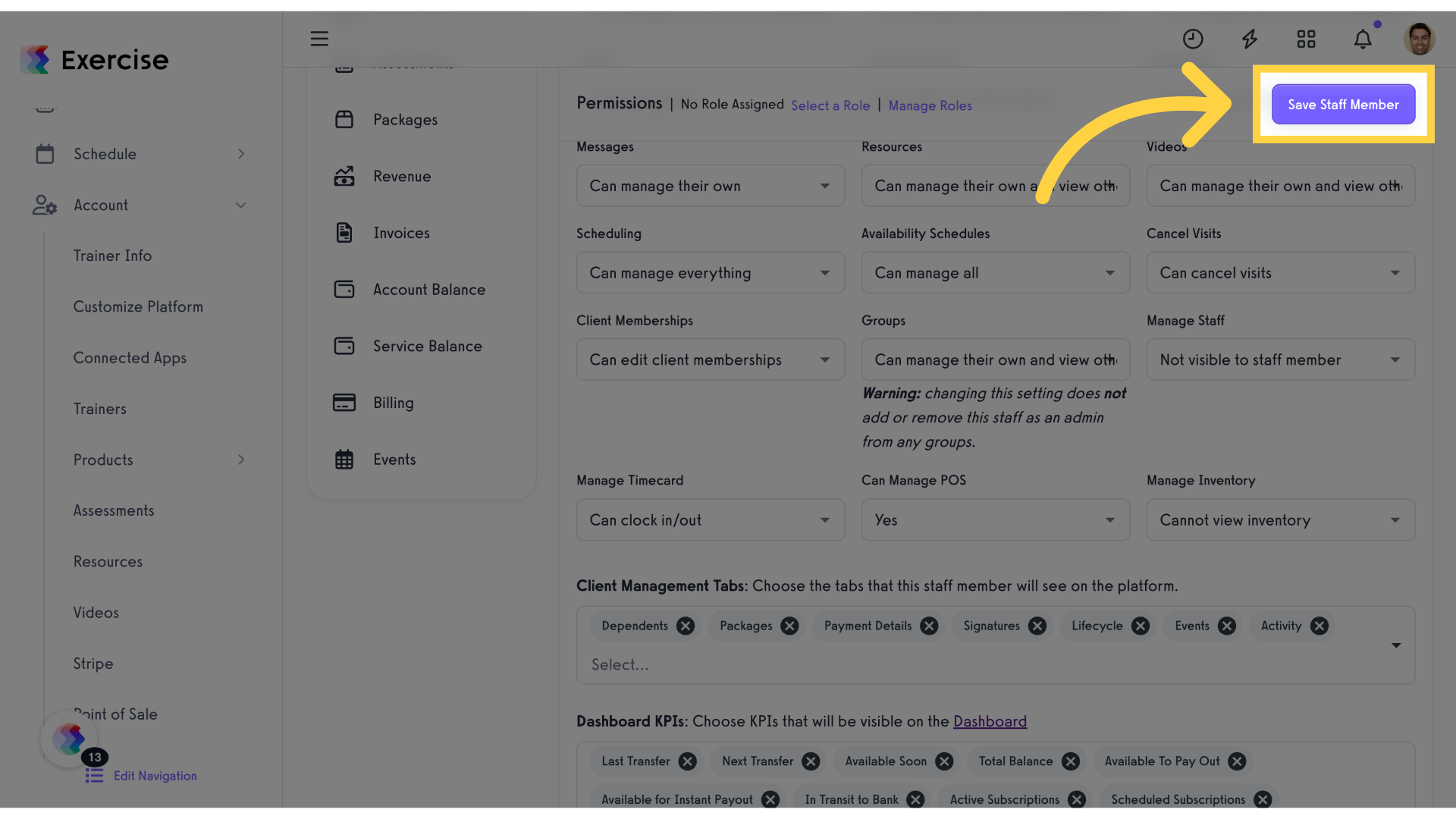Open the Availability Schedules dropdown
This screenshot has height=819, width=1456.
click(x=996, y=273)
